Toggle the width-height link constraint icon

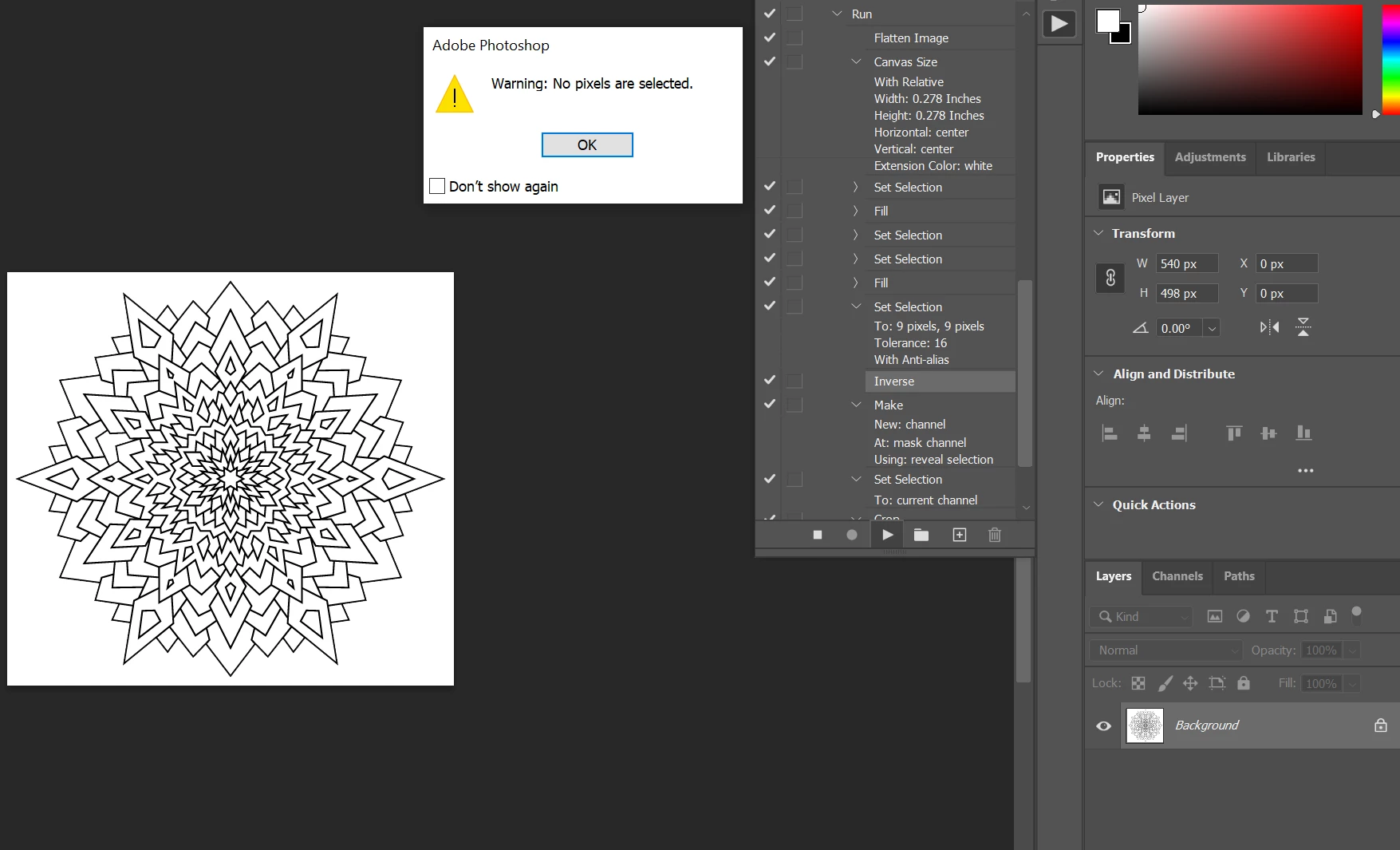tap(1110, 278)
